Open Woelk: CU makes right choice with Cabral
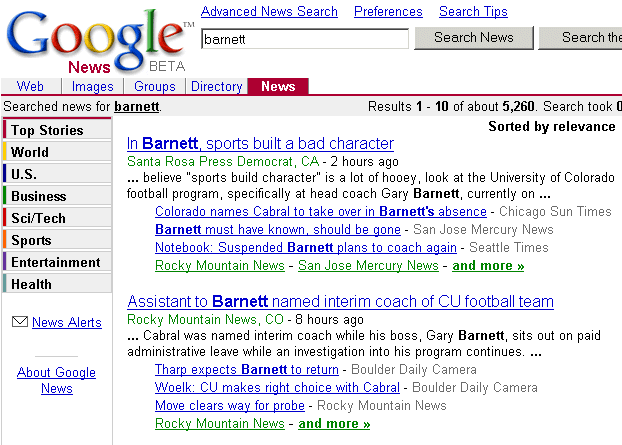Screen dimensions: 622x445 [277, 387]
